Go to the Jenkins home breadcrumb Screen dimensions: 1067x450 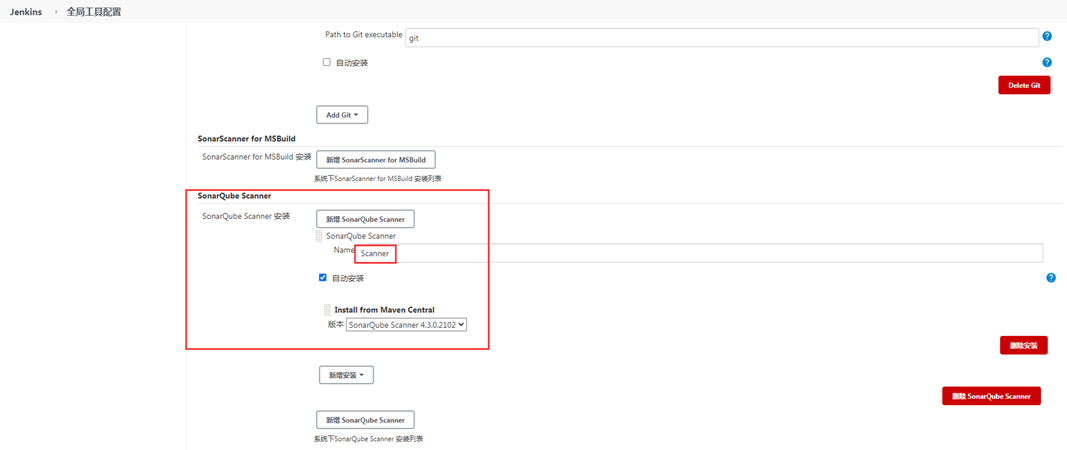27,12
